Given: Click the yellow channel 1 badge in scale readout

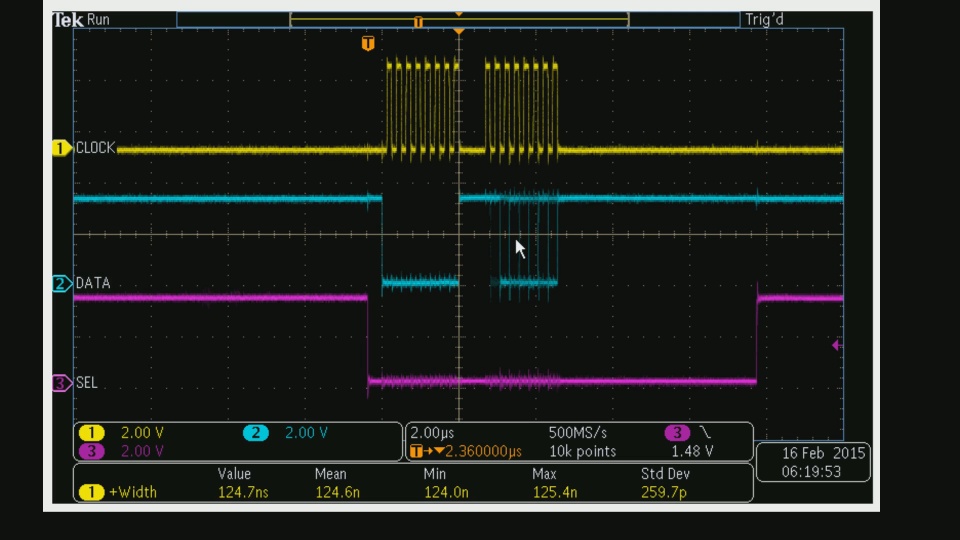Looking at the screenshot, I should [x=92, y=433].
